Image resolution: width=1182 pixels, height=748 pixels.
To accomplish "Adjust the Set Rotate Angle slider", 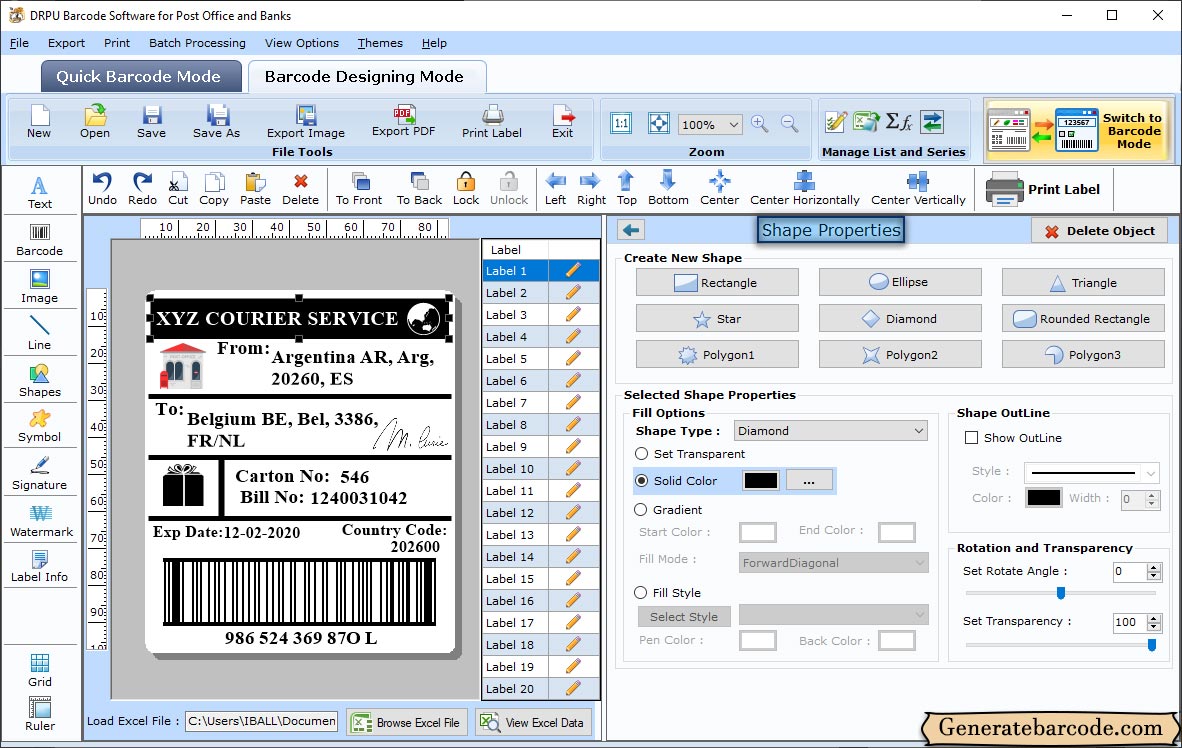I will click(x=1061, y=593).
